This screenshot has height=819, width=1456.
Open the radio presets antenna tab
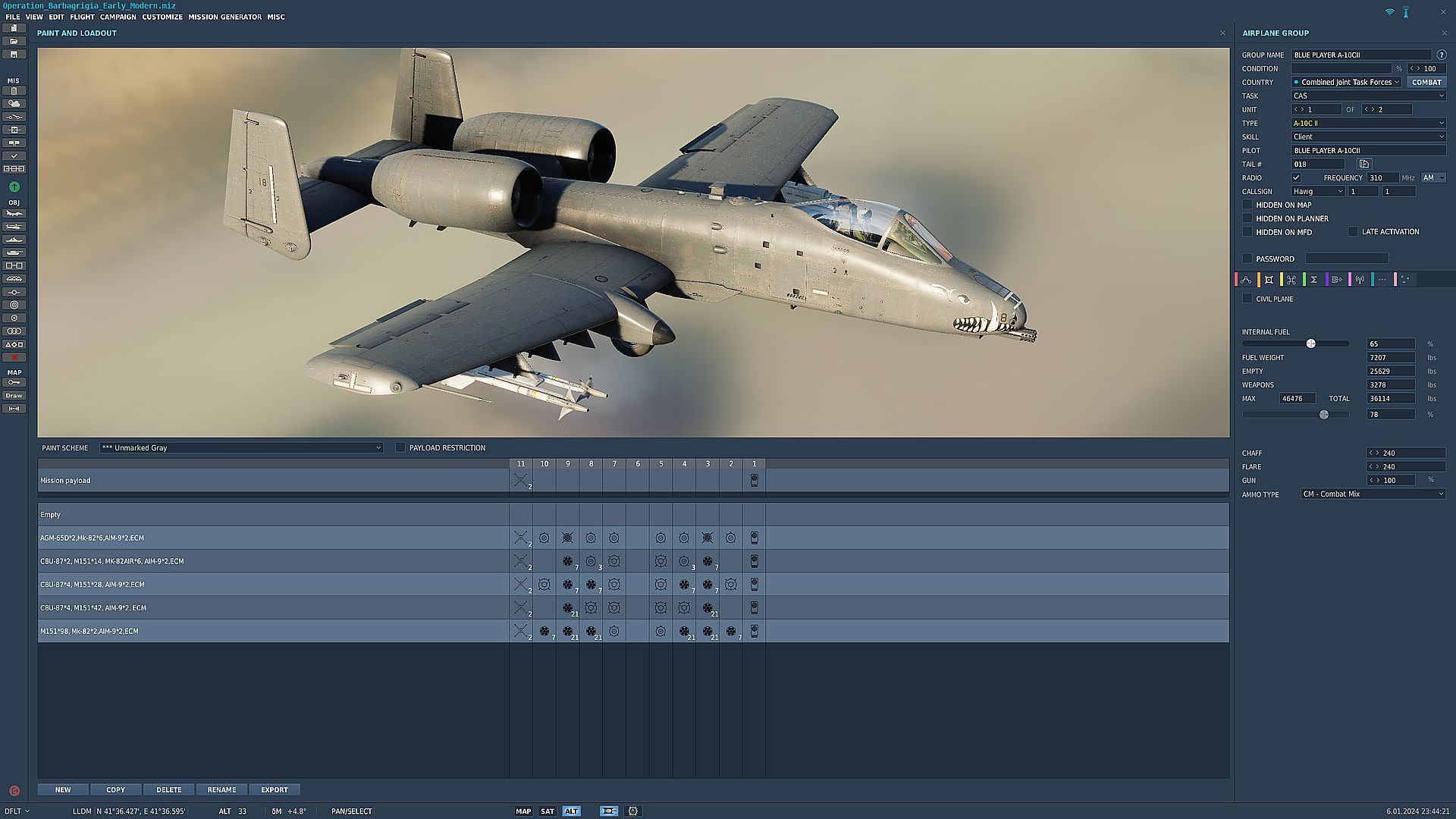coord(1360,280)
